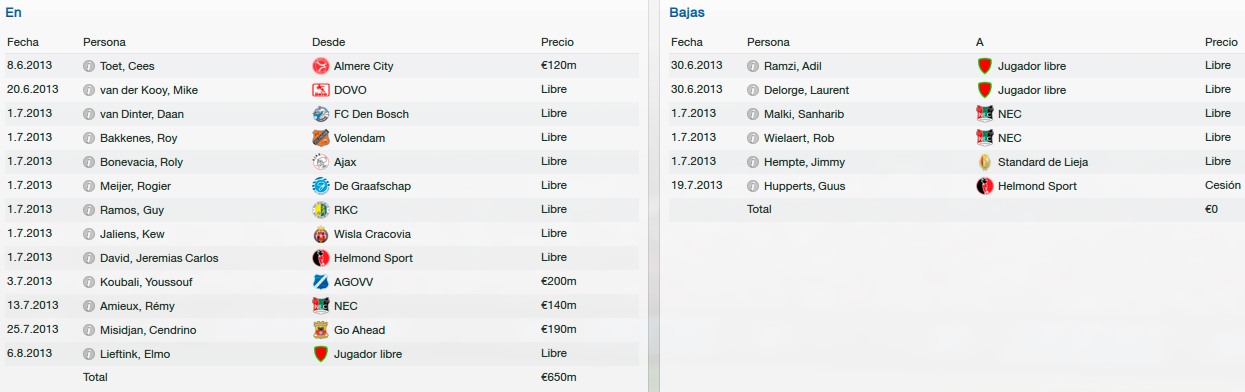Click the Almere City club badge
Screen dimensions: 1245x392
(x=320, y=66)
